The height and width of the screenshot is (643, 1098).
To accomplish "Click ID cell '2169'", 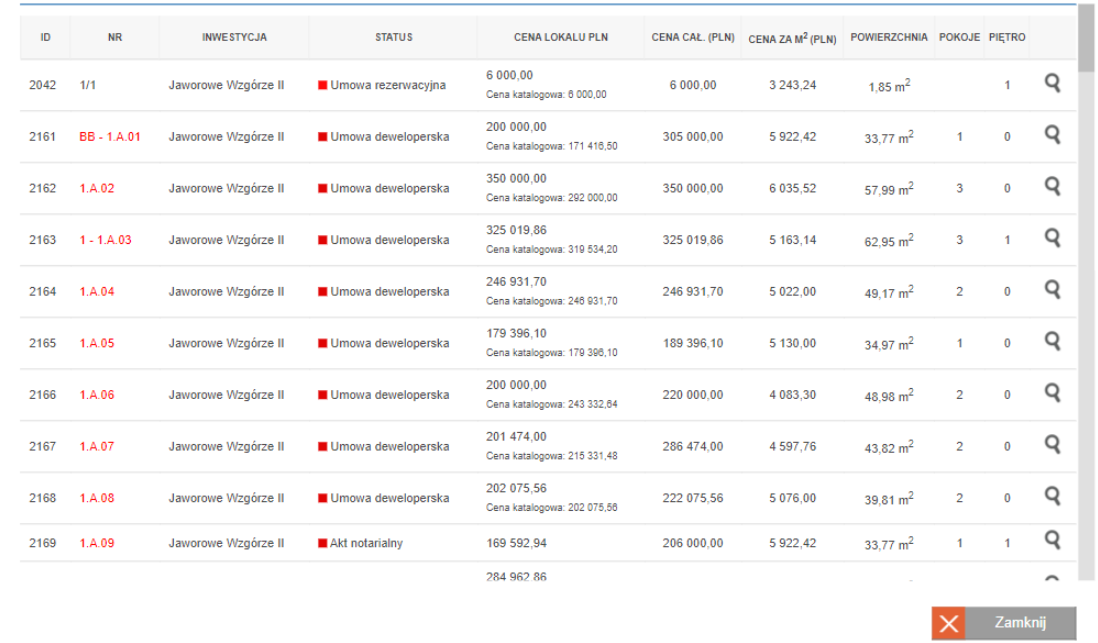I will tap(42, 543).
